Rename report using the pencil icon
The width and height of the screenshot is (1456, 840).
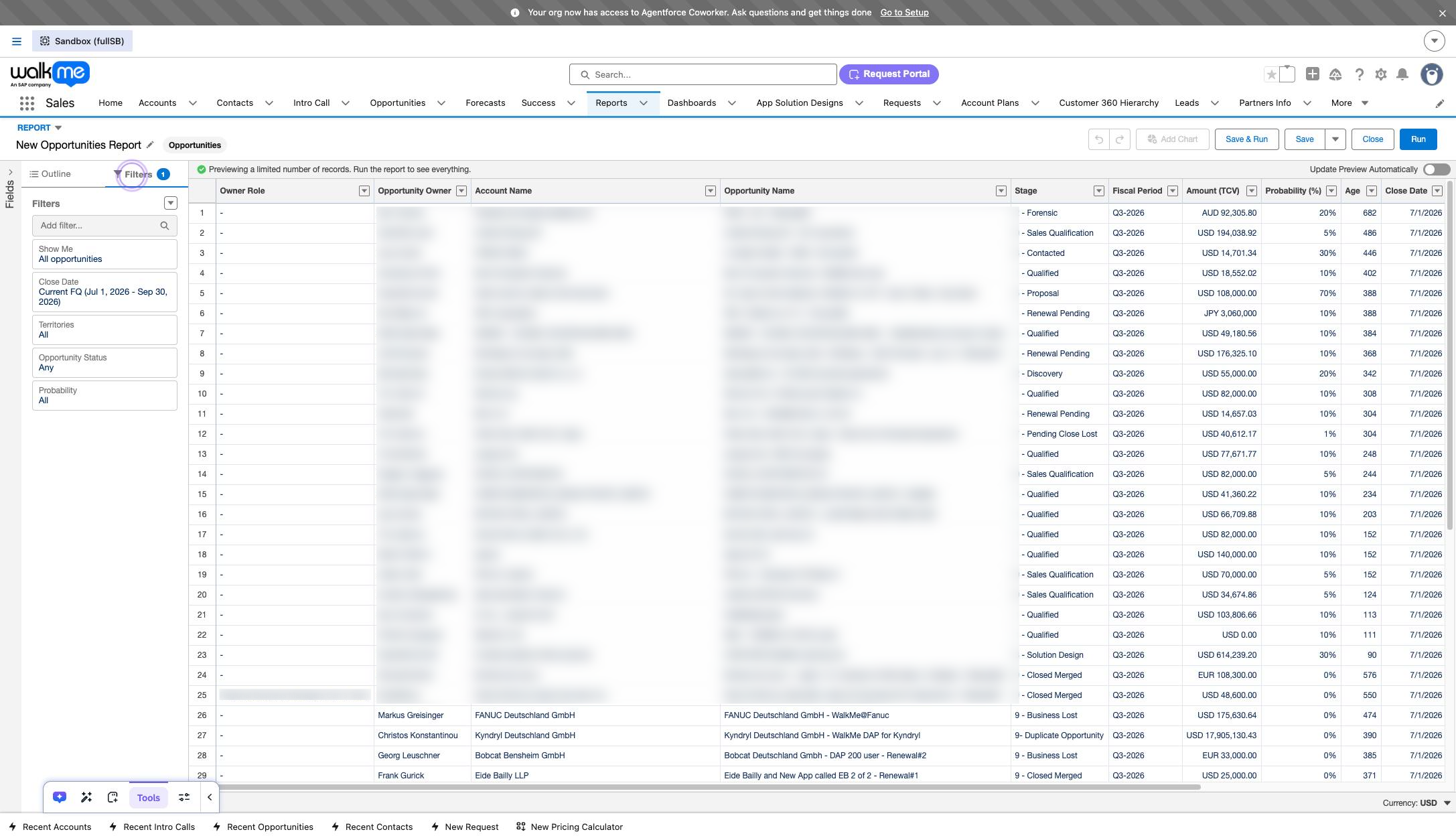pos(151,145)
